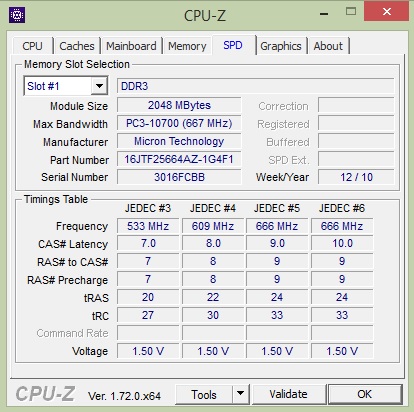Click the JEDEC #3 Command Rate empty cell
The height and width of the screenshot is (412, 414).
click(148, 333)
